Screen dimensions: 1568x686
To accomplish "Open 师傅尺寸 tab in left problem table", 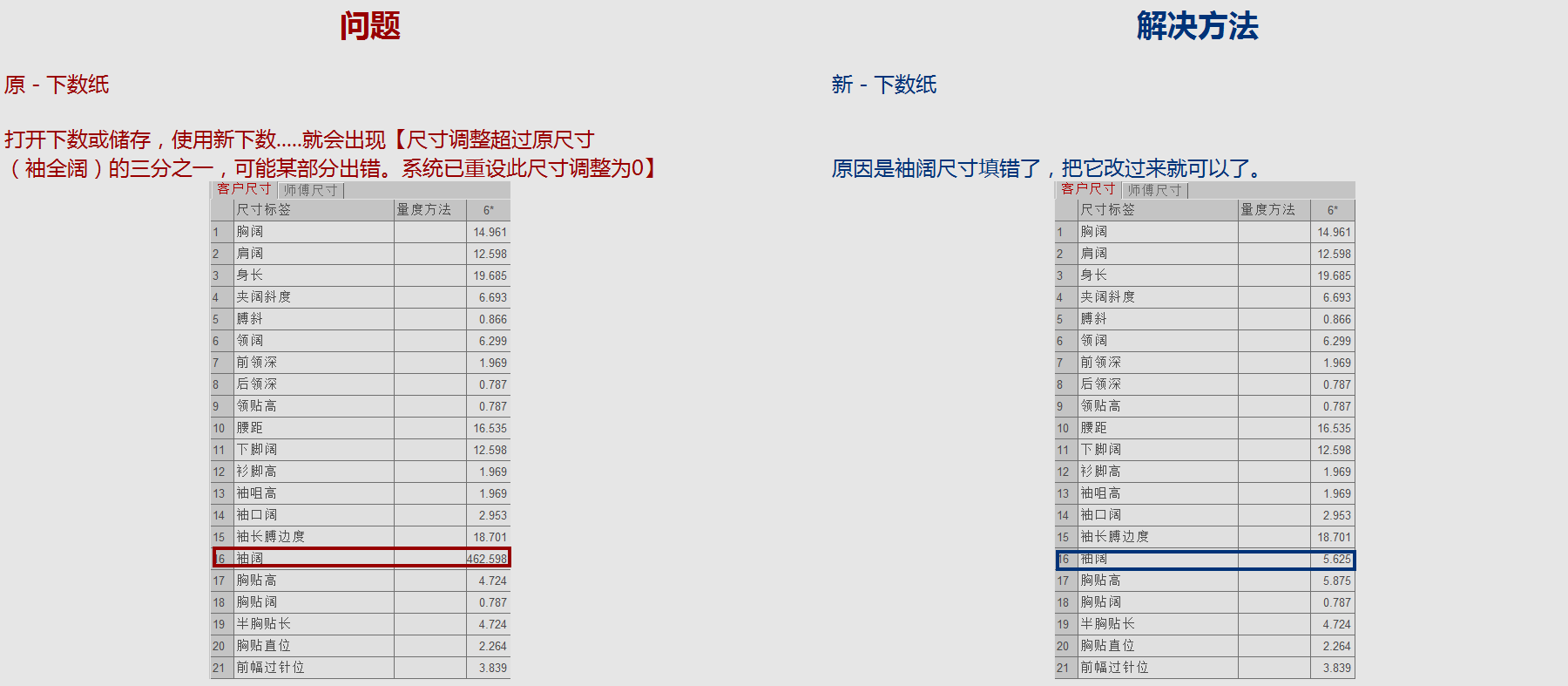I will pos(310,190).
